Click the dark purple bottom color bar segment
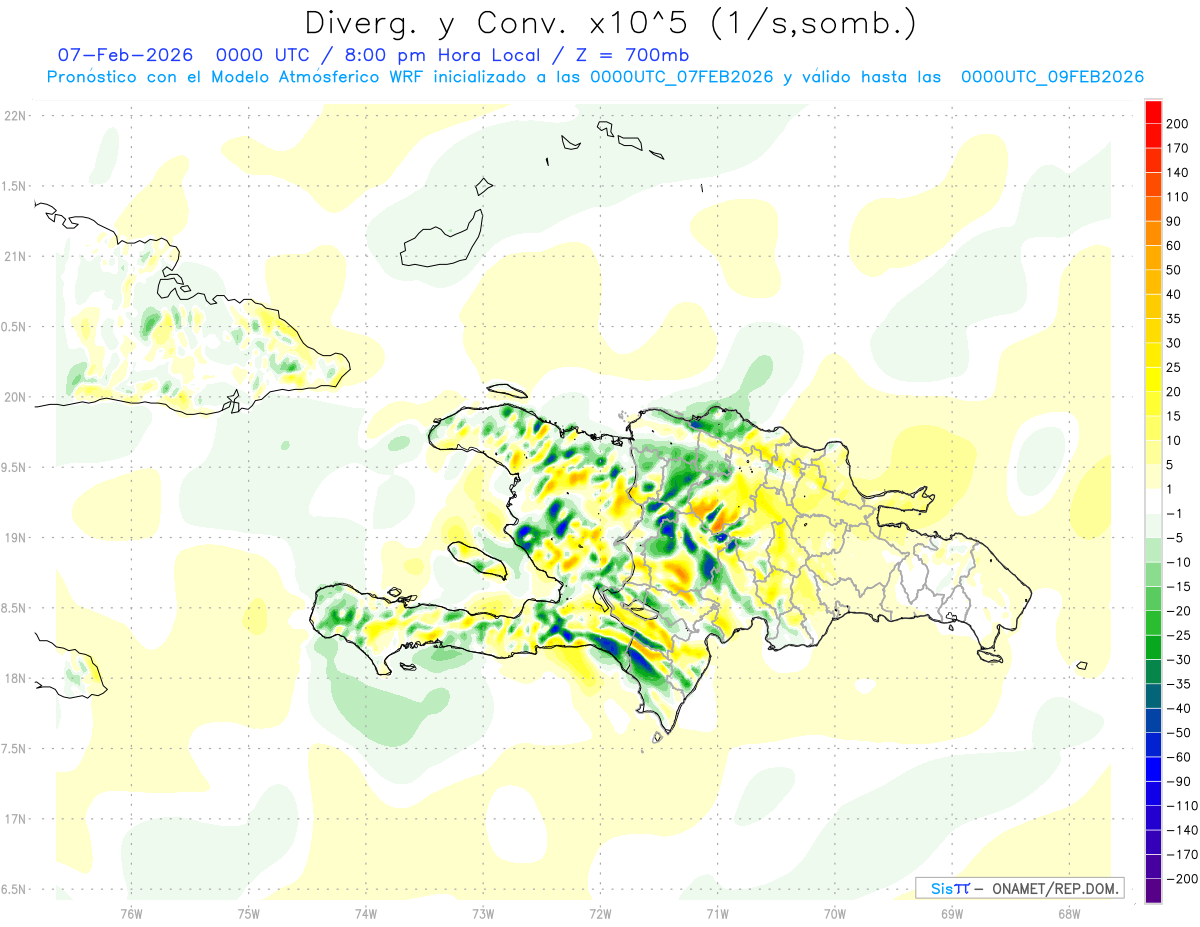1200x927 pixels. tap(1154, 890)
